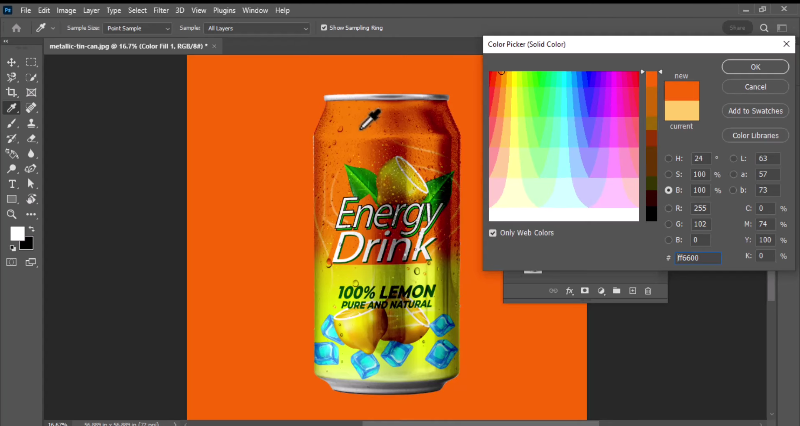Click the Delete layer trash icon
This screenshot has width=800, height=426.
648,290
